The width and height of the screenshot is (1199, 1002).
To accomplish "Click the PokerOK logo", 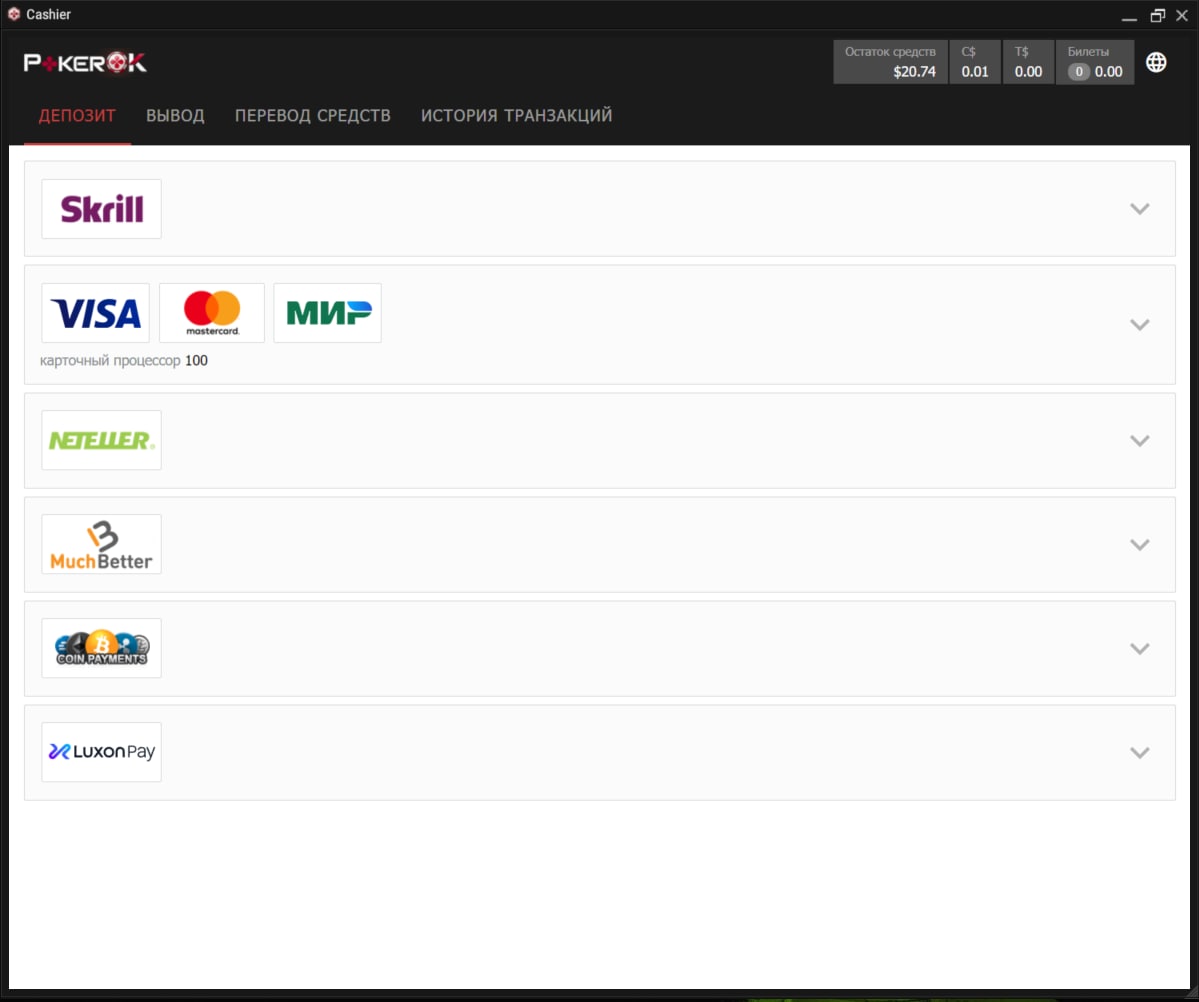I will (85, 63).
